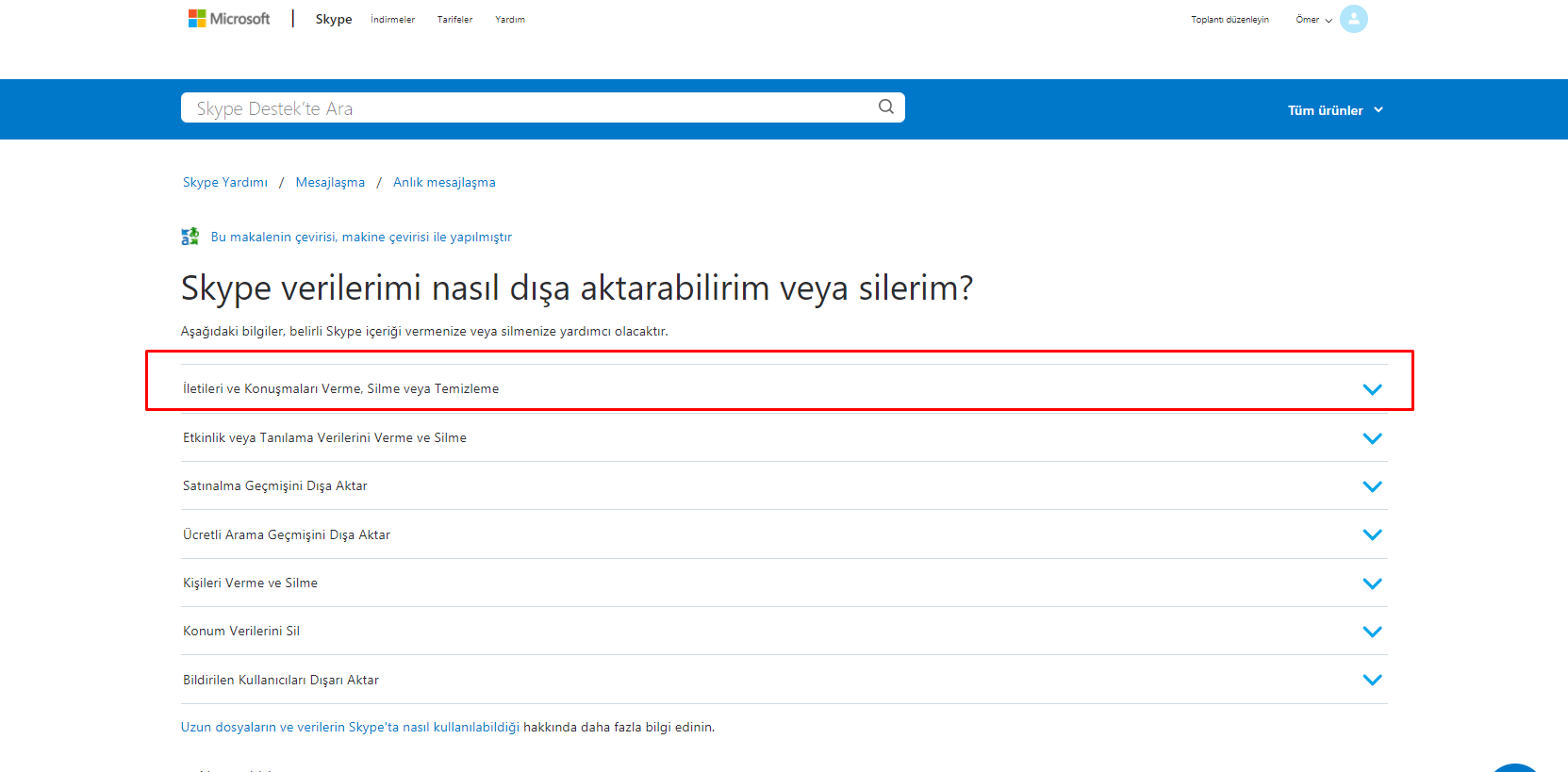Viewport: 1568px width, 772px height.
Task: Click the Toplantı düzenleyin link
Action: click(1230, 20)
